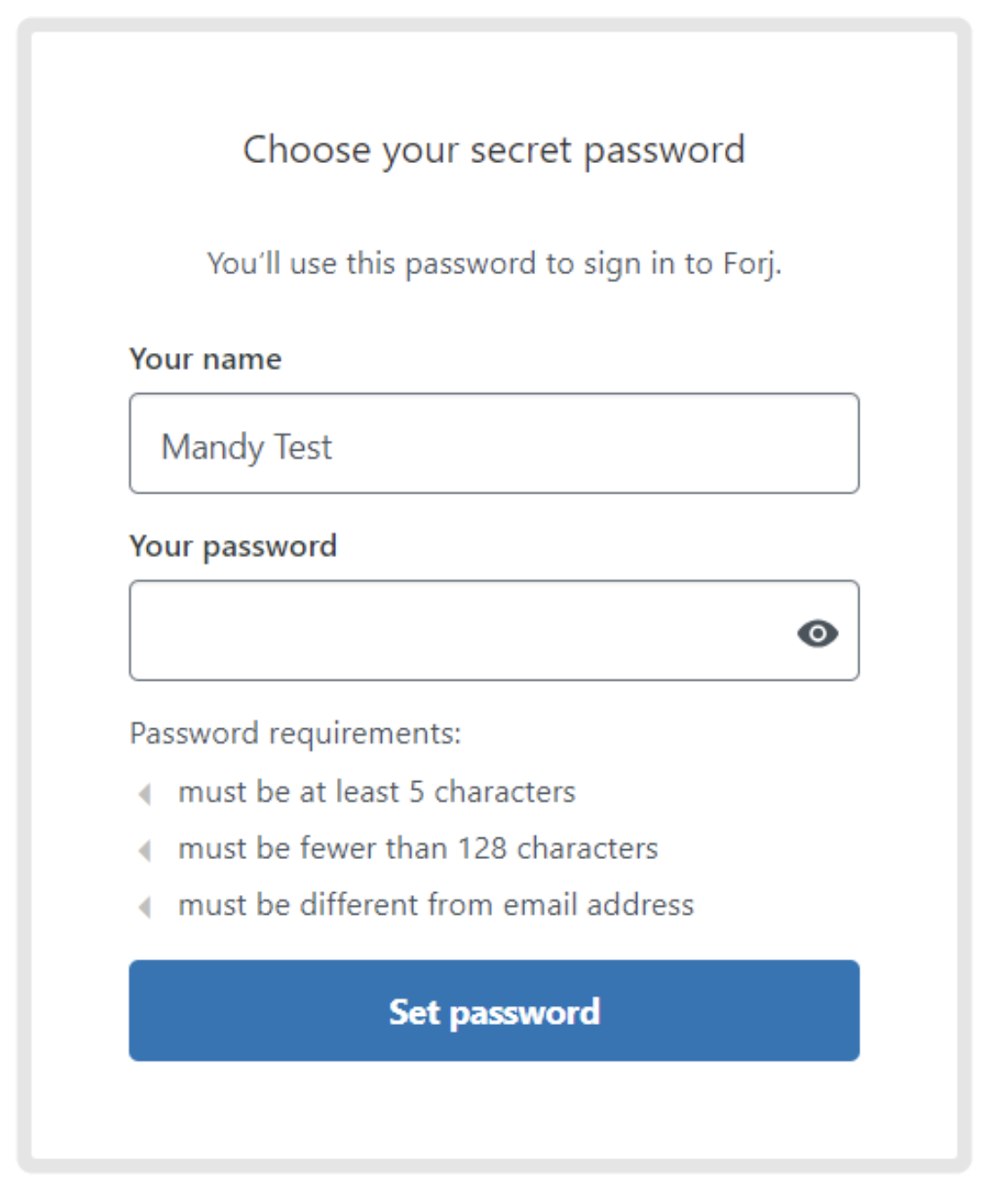Click the word 'Forj.' in the subtitle
The height and width of the screenshot is (1204, 993).
(752, 265)
